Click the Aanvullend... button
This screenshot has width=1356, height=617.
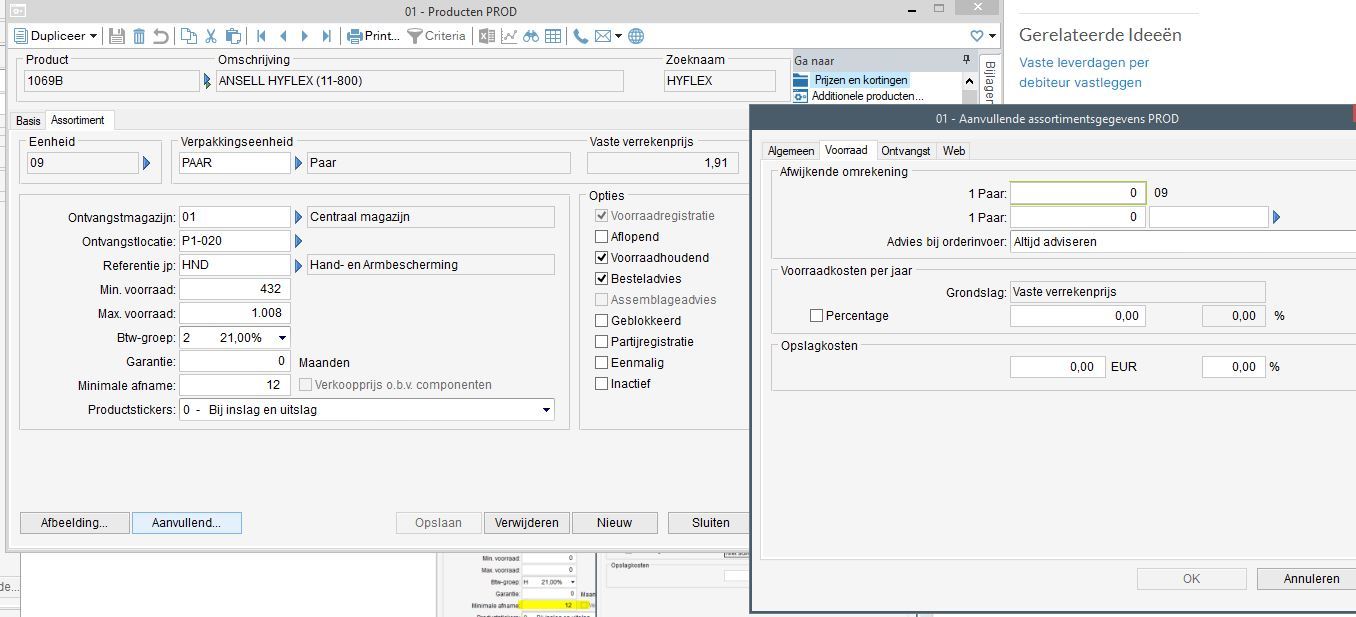coord(187,523)
